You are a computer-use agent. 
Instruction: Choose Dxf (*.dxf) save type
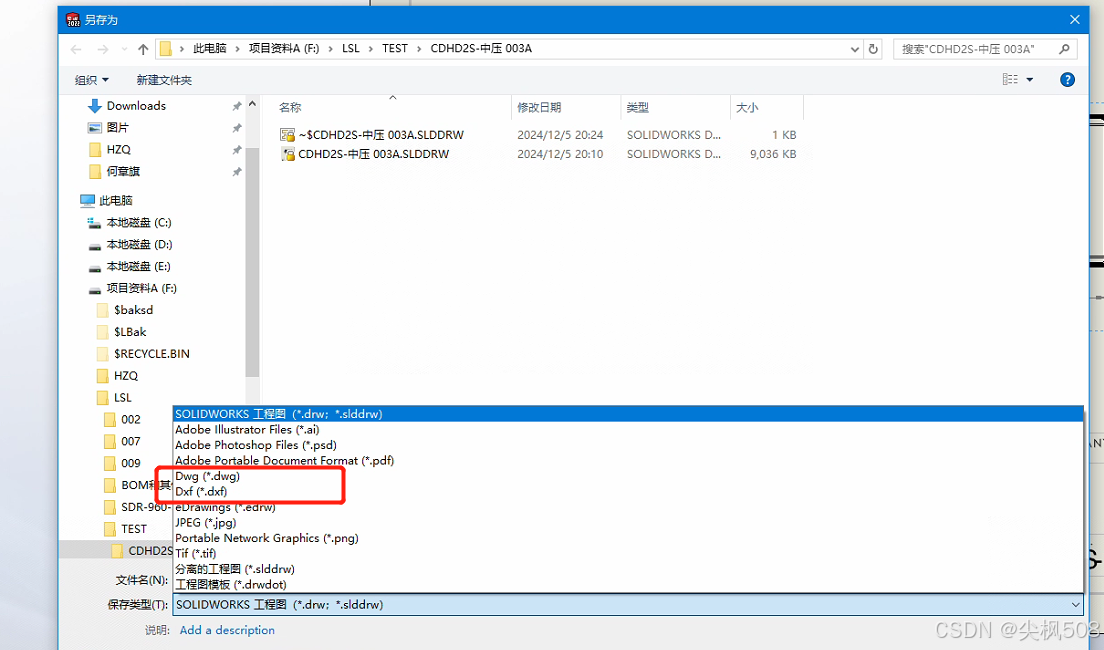coord(628,492)
